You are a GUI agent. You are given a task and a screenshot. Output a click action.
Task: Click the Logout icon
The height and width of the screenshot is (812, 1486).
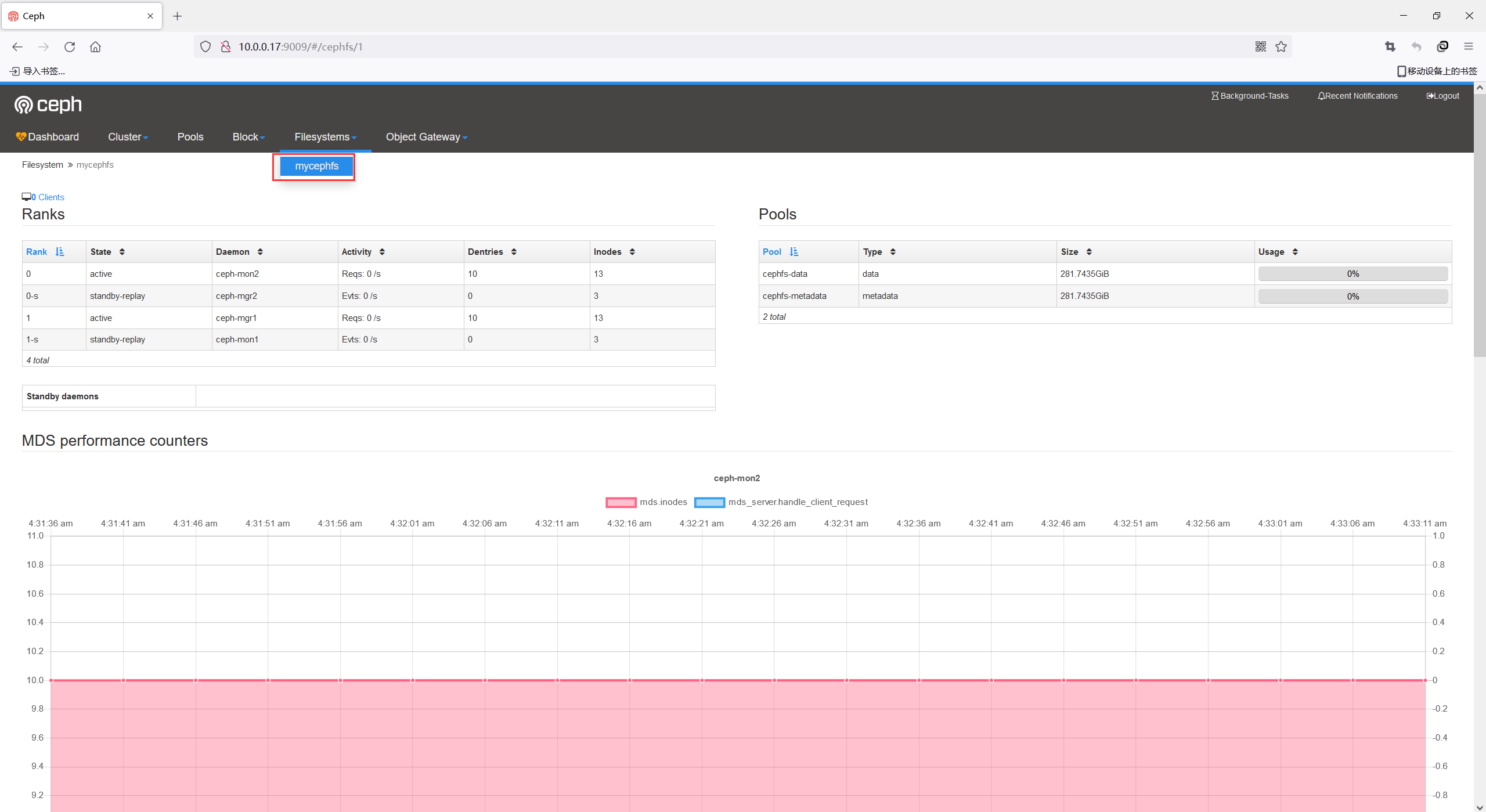click(x=1442, y=95)
